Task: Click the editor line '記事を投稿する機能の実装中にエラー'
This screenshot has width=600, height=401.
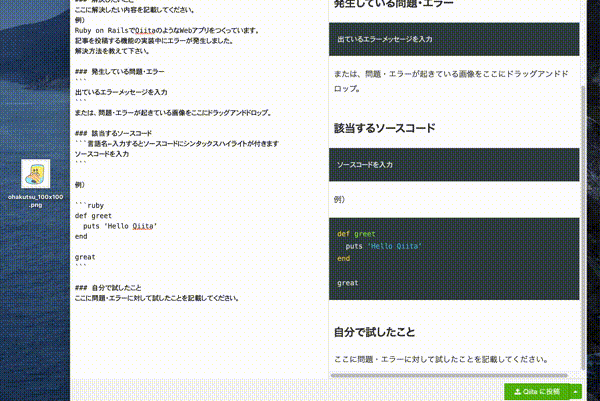Action: coord(154,41)
